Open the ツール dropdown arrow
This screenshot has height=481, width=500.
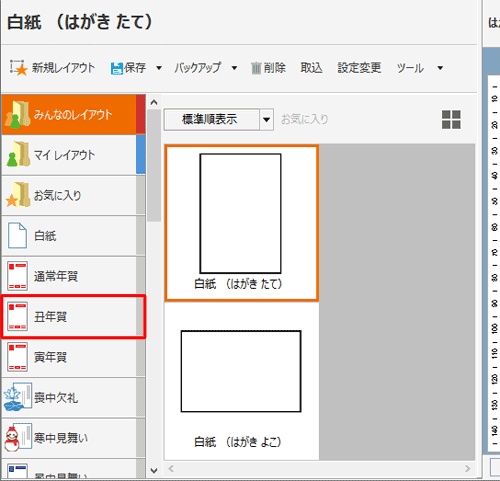[440, 68]
